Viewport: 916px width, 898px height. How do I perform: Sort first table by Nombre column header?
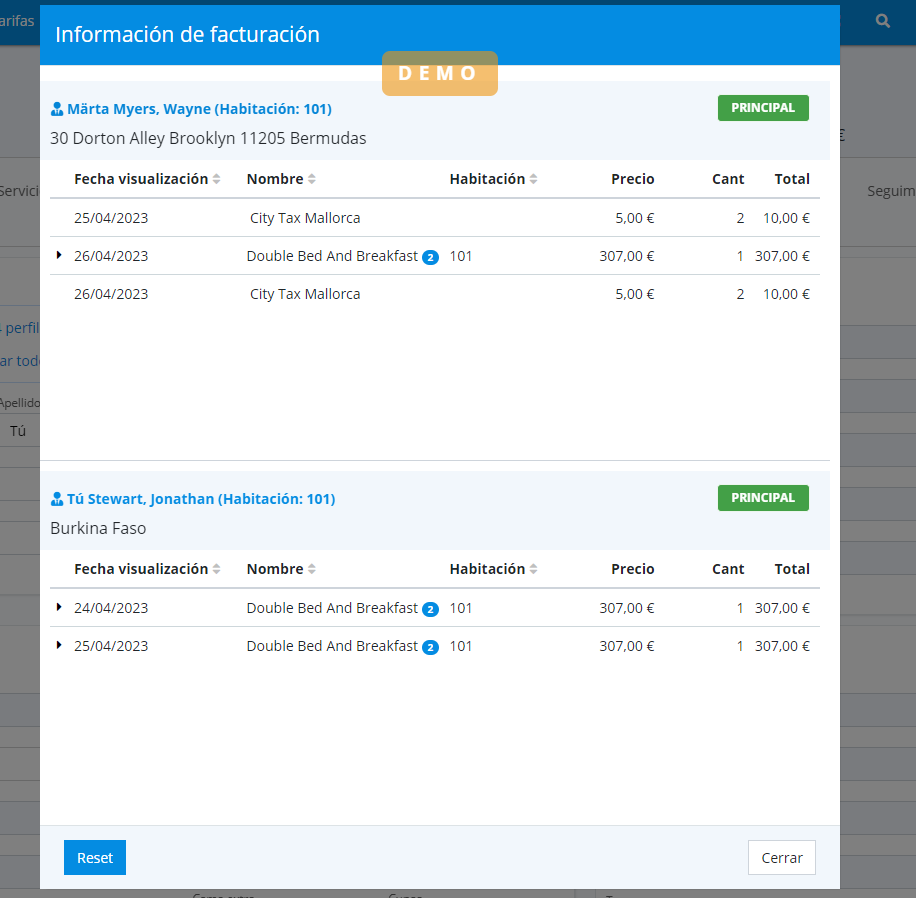point(275,179)
